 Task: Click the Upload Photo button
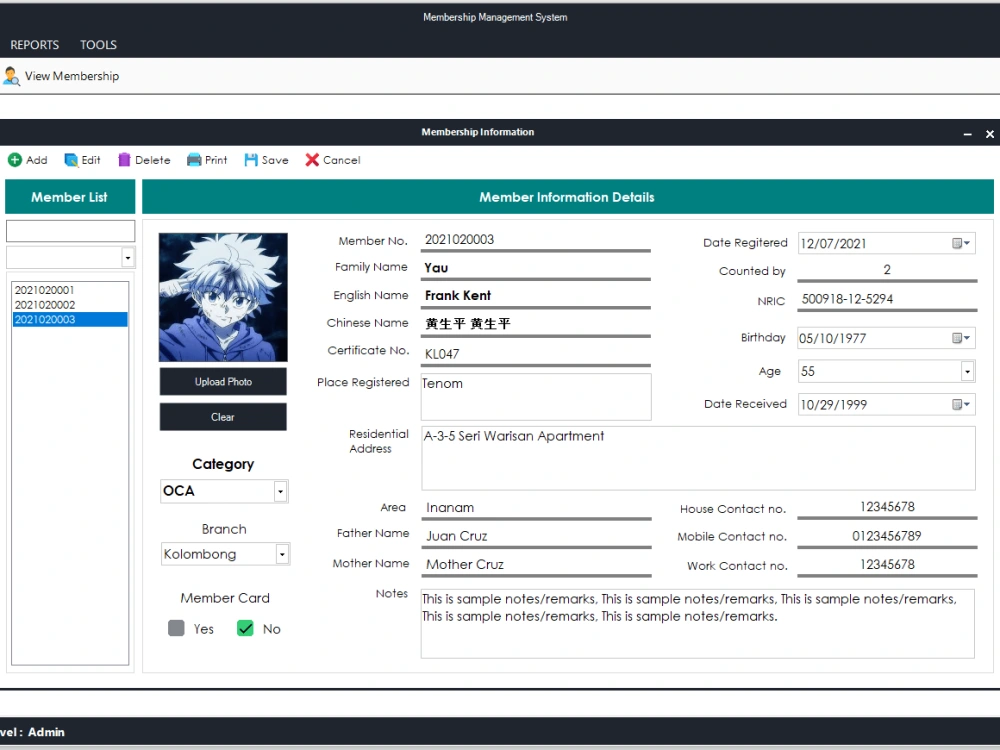(223, 381)
